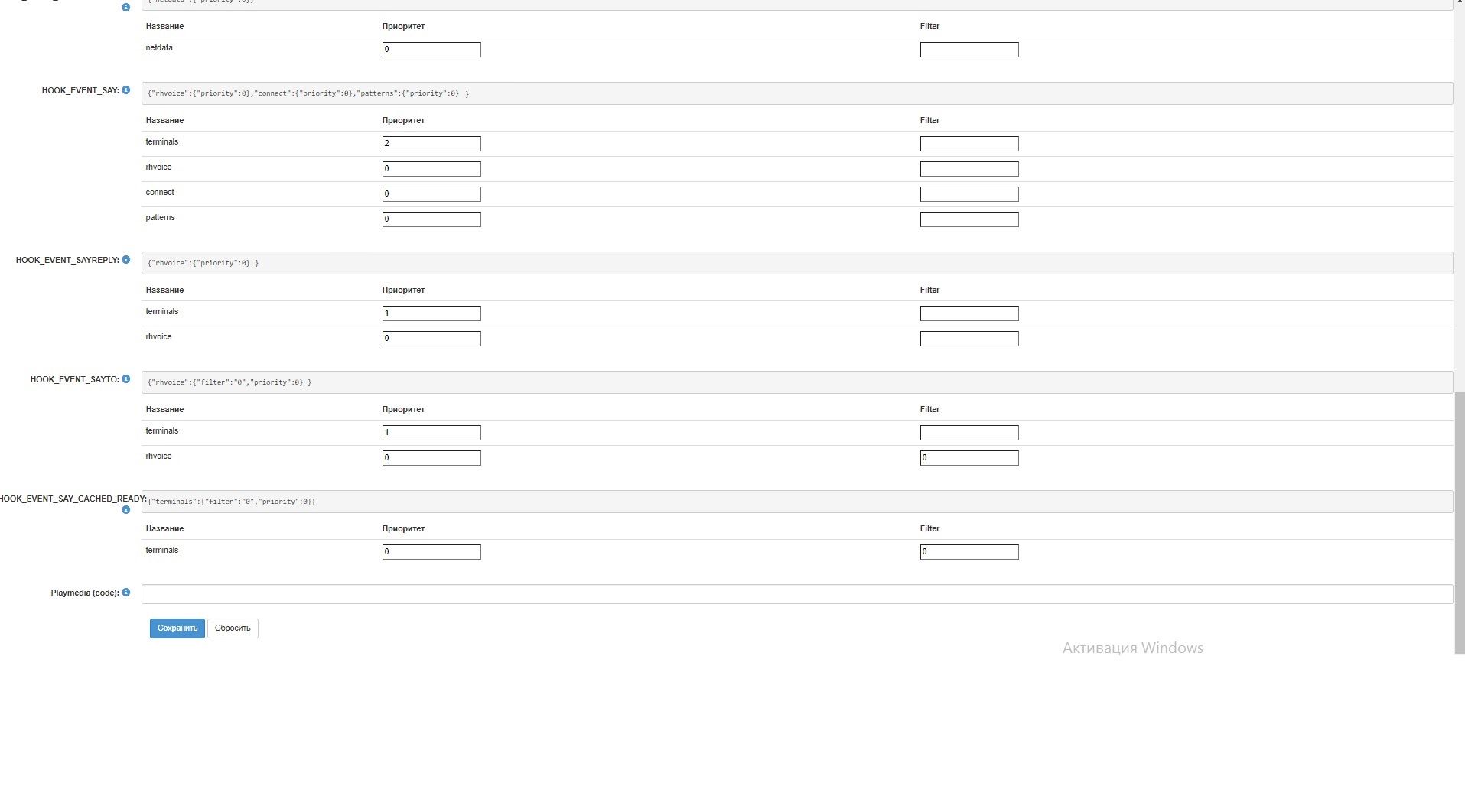This screenshot has height=812, width=1465.
Task: Focus terminals filter field under HOOK_EVENT_SAY_CACHED_READY
Action: pos(969,552)
